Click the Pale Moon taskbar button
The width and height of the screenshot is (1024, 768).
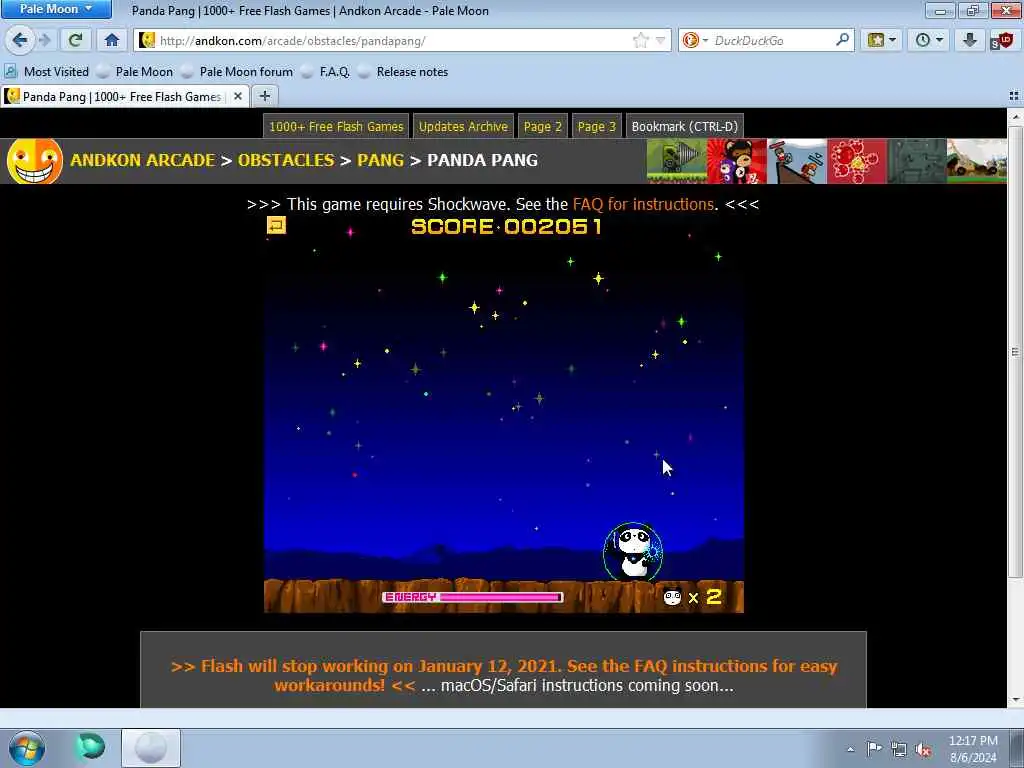151,748
